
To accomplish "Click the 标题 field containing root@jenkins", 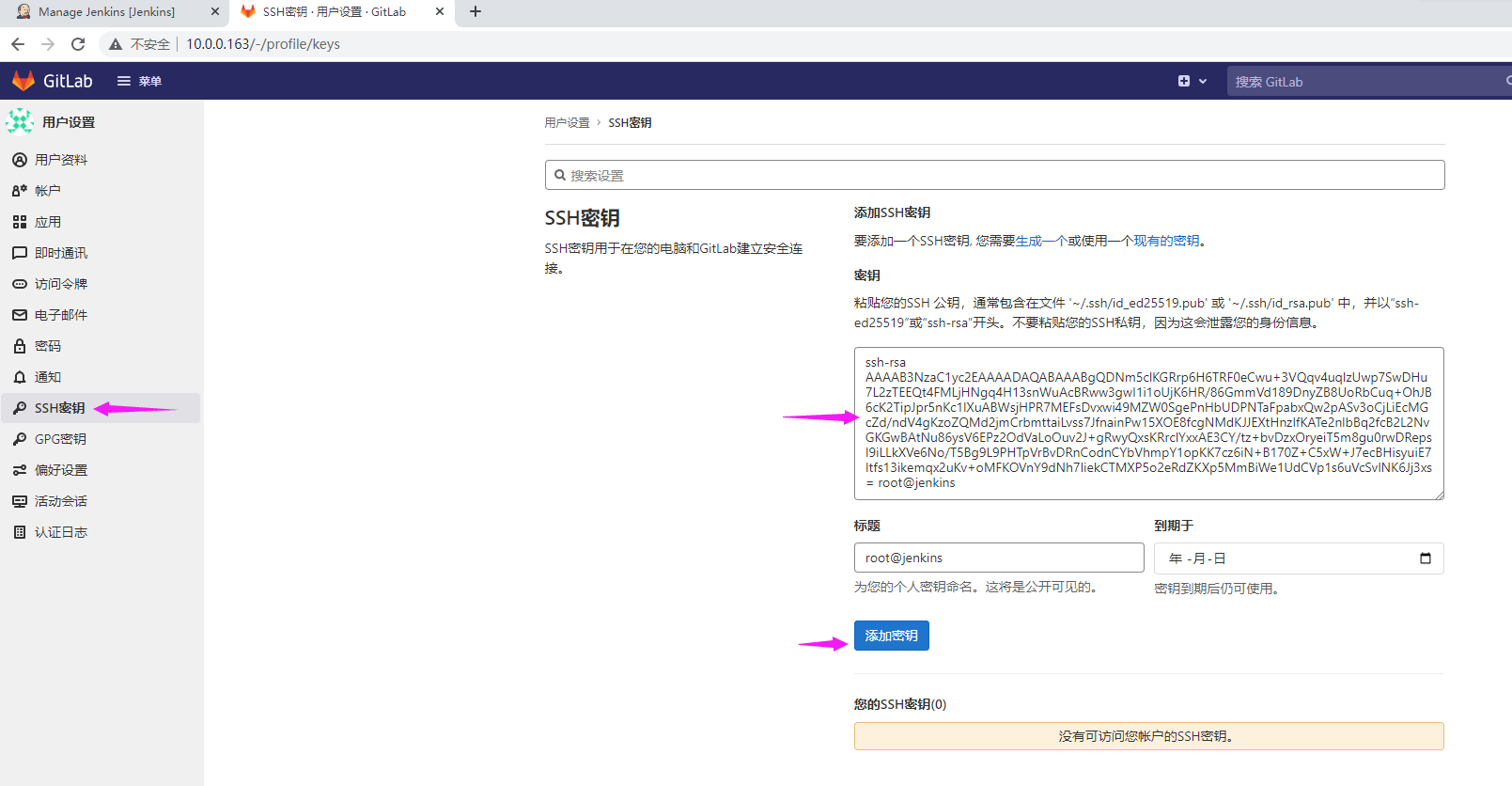I will [x=999, y=558].
